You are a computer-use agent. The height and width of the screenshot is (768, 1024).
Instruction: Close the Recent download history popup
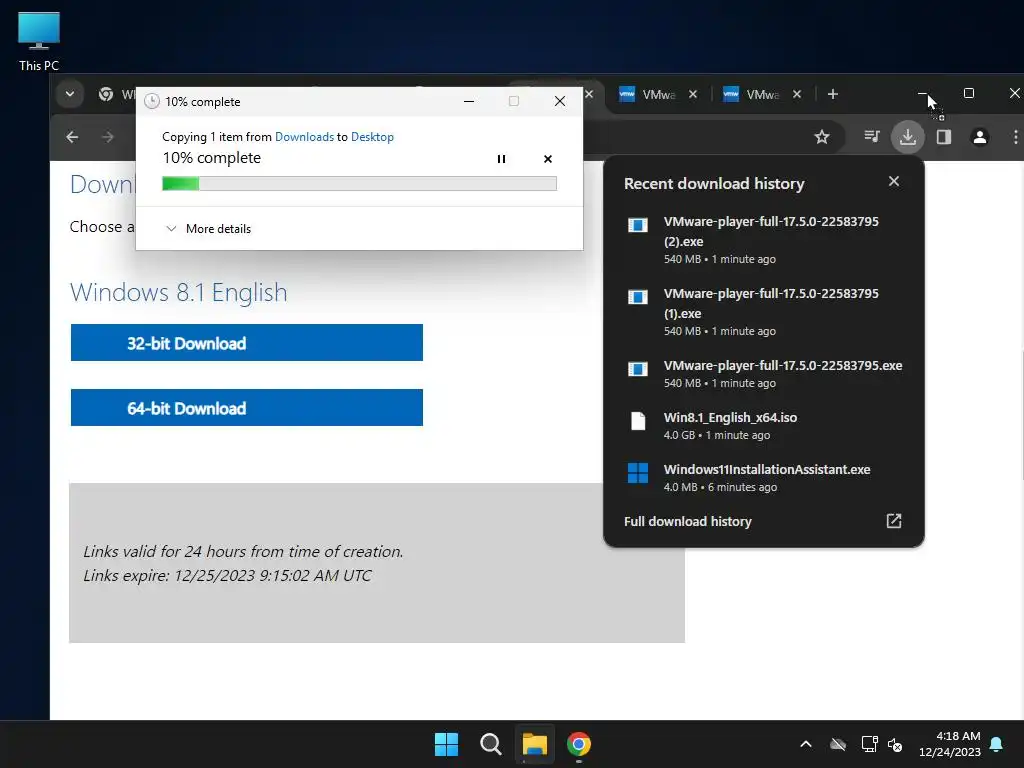(894, 182)
